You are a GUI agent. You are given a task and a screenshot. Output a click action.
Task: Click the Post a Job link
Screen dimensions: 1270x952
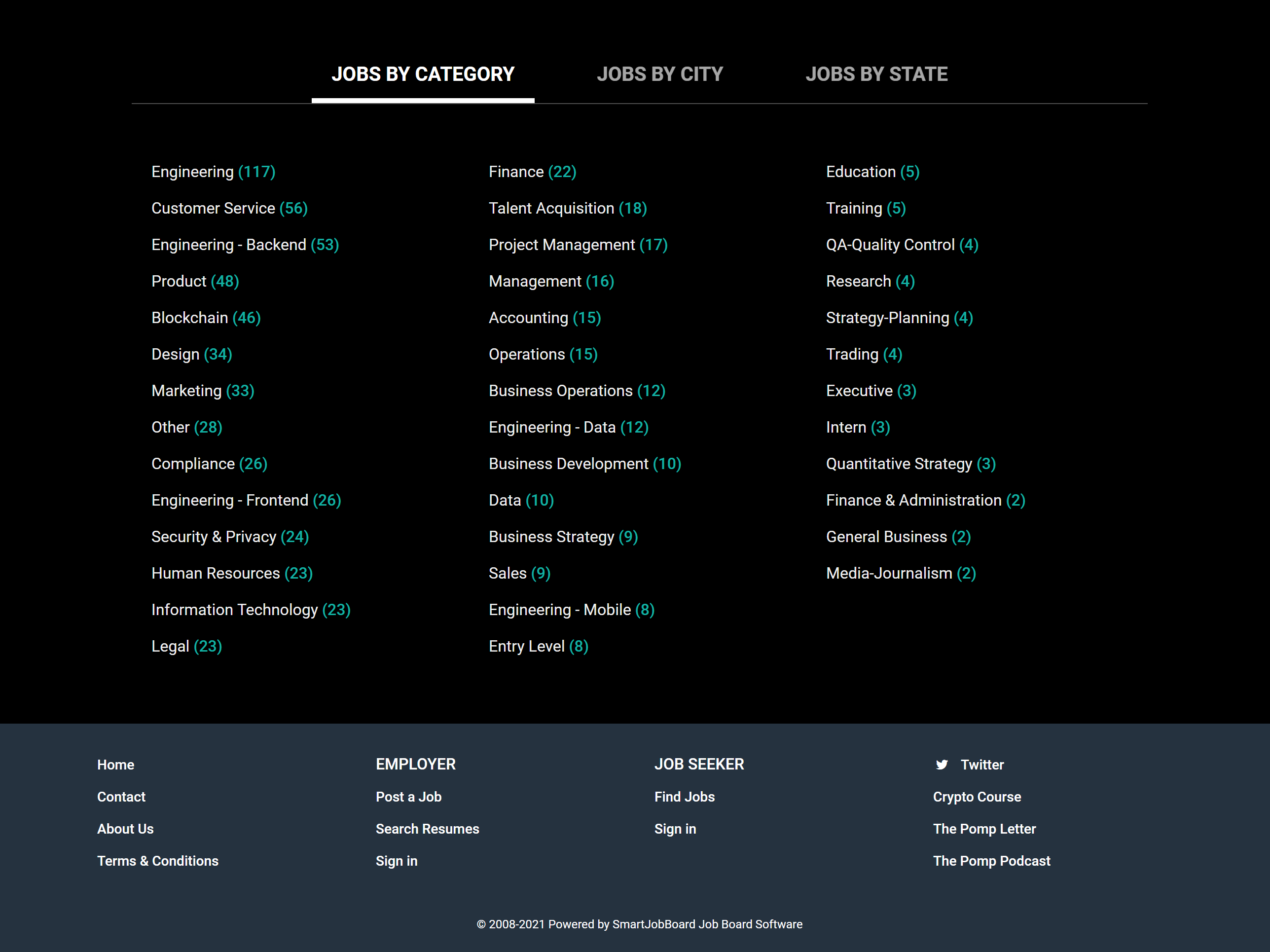point(408,797)
